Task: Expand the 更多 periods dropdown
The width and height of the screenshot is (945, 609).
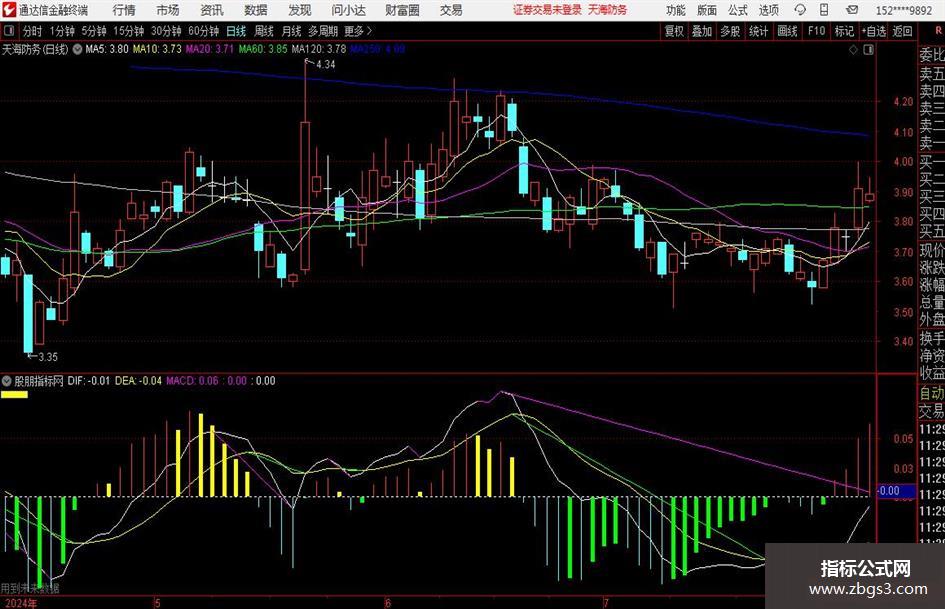Action: pos(358,31)
